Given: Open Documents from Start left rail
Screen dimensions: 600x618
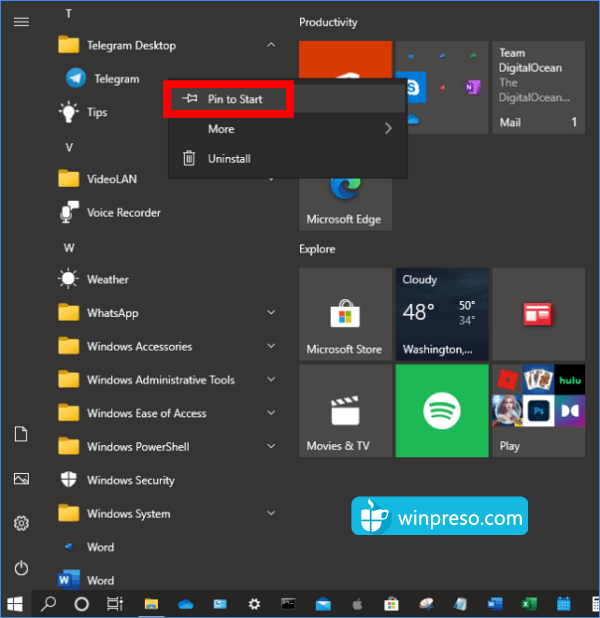Looking at the screenshot, I should pyautogui.click(x=21, y=434).
